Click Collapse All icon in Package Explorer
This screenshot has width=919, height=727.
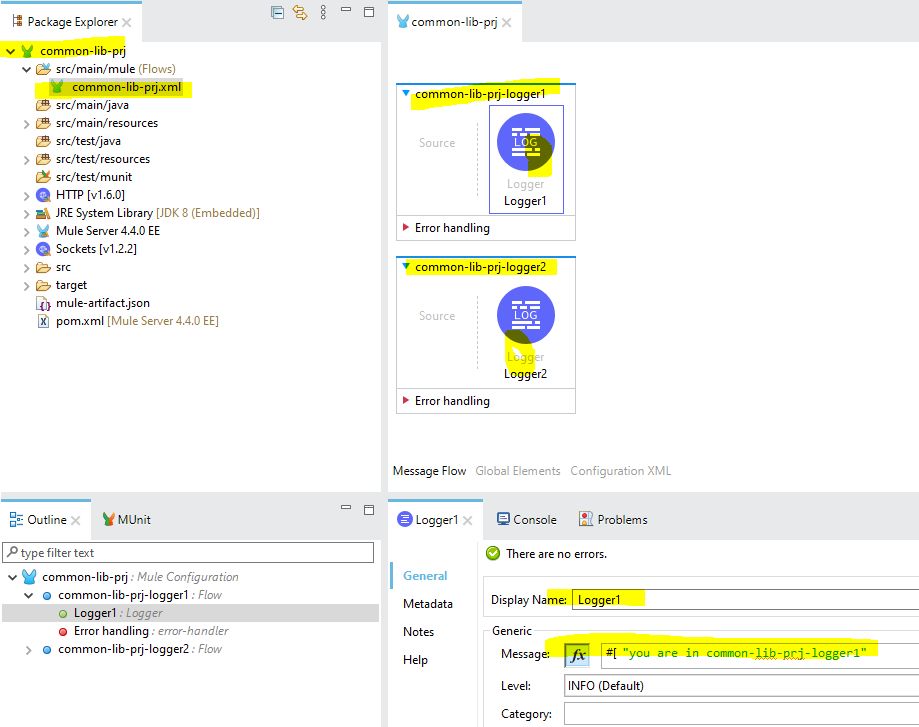278,13
